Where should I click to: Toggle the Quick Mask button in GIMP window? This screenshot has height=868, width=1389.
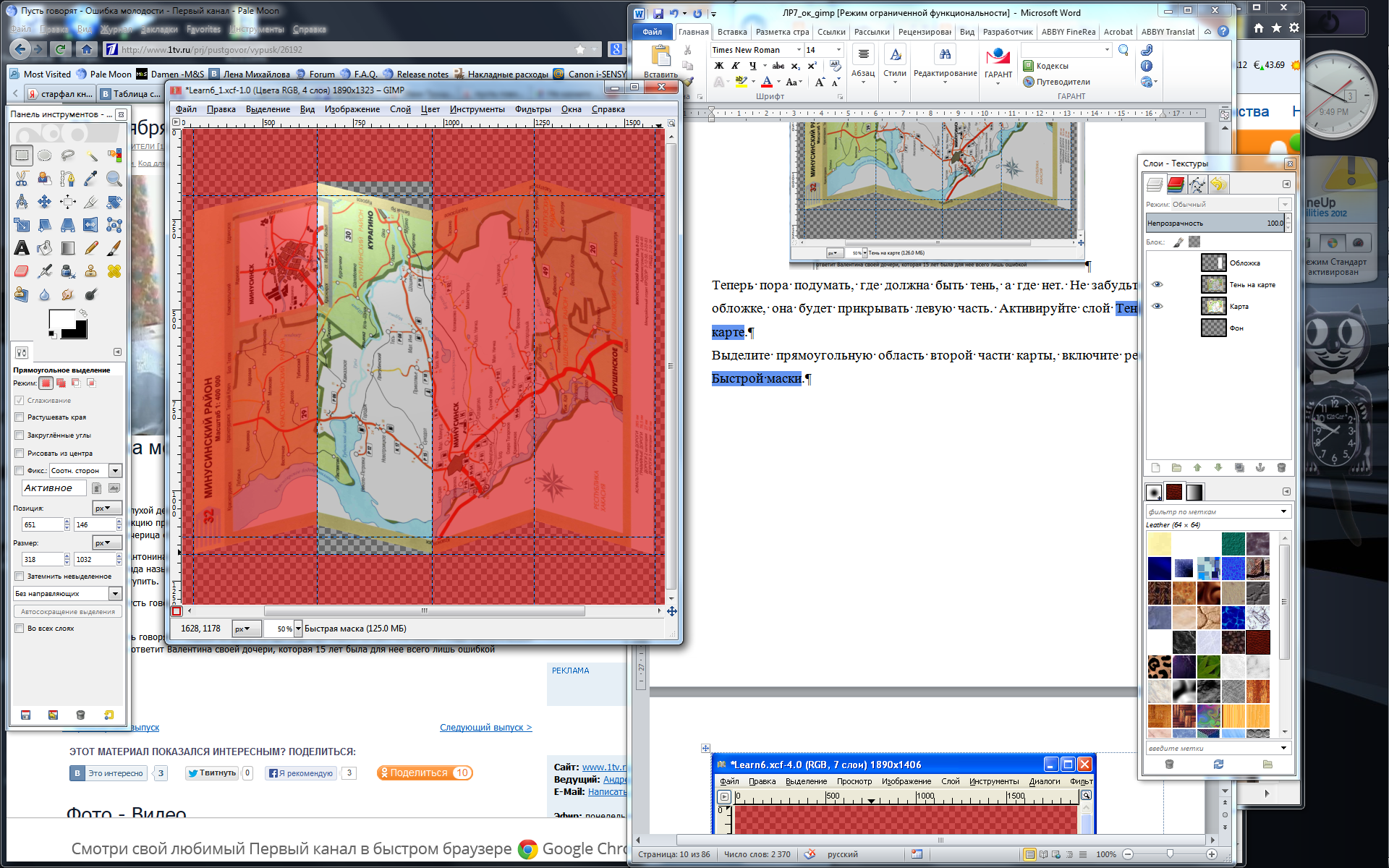click(x=177, y=611)
